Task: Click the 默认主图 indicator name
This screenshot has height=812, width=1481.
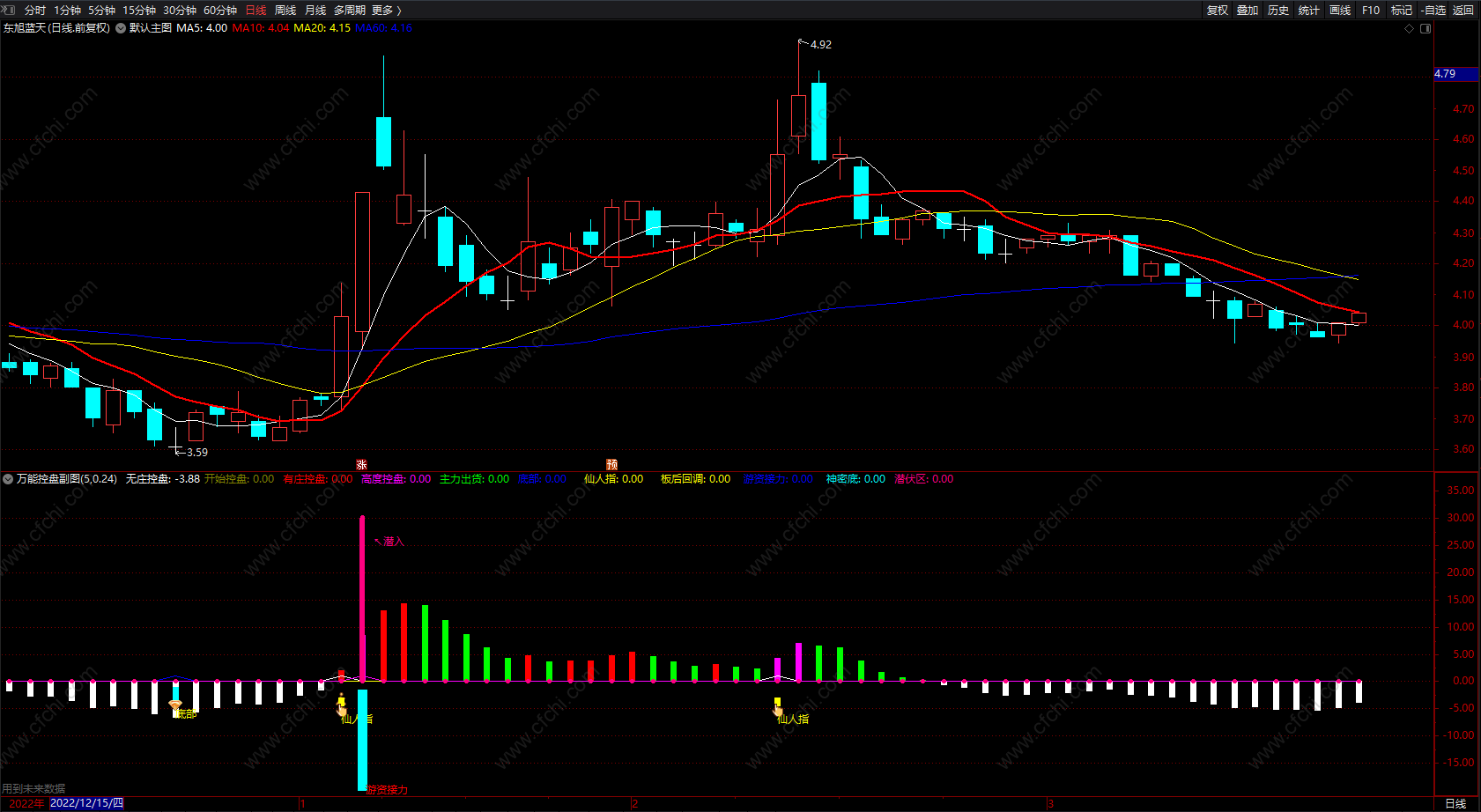Action: 151,28
